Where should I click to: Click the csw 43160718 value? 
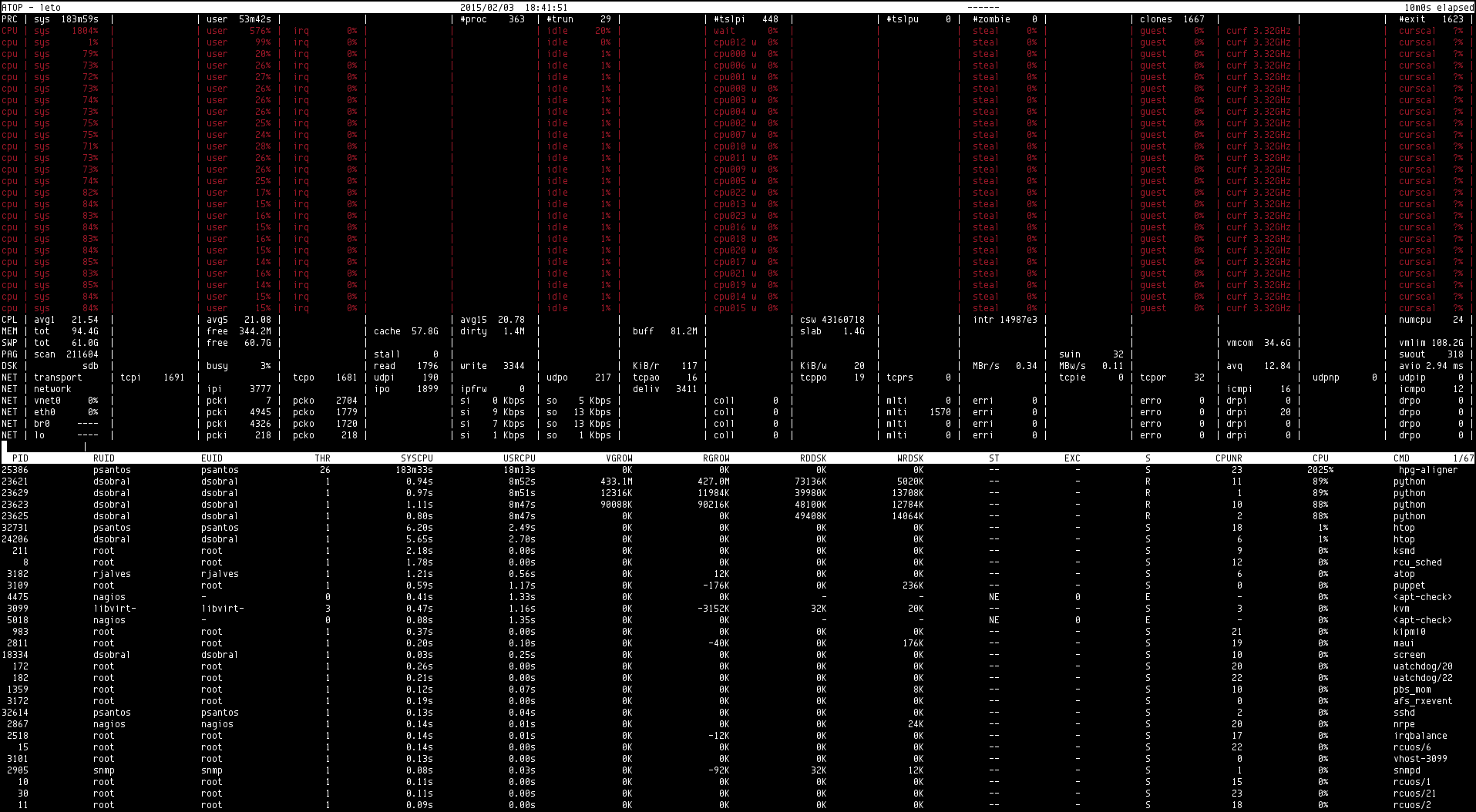pyautogui.click(x=832, y=320)
